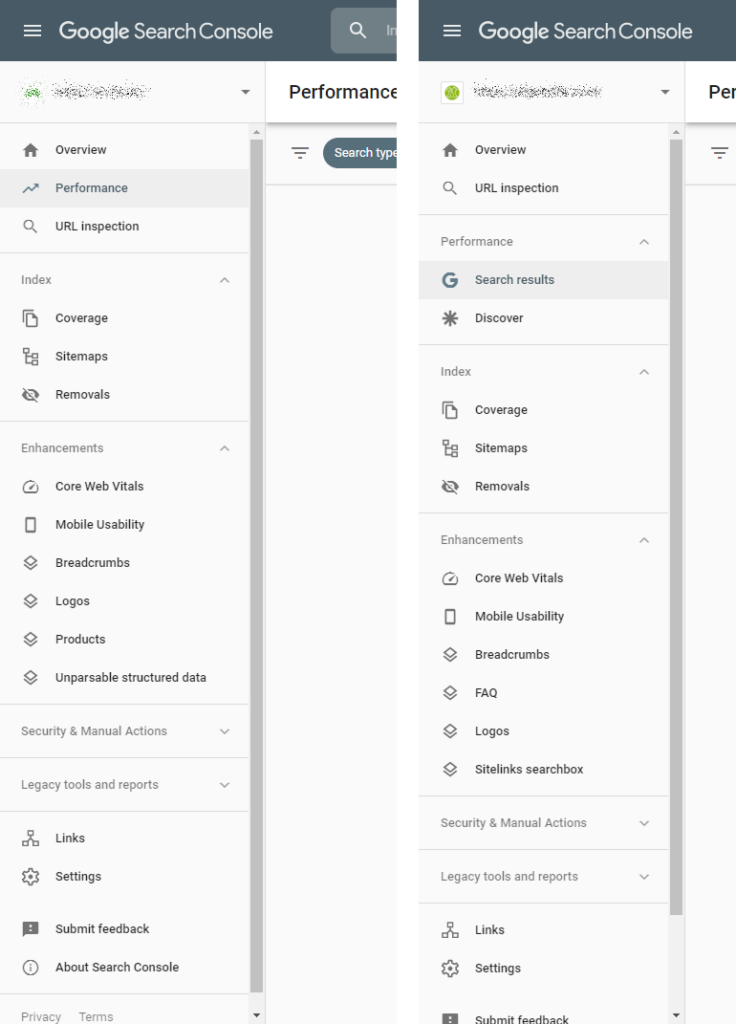The height and width of the screenshot is (1024, 736).
Task: Open Privacy link at left panel bottom
Action: 40,1016
